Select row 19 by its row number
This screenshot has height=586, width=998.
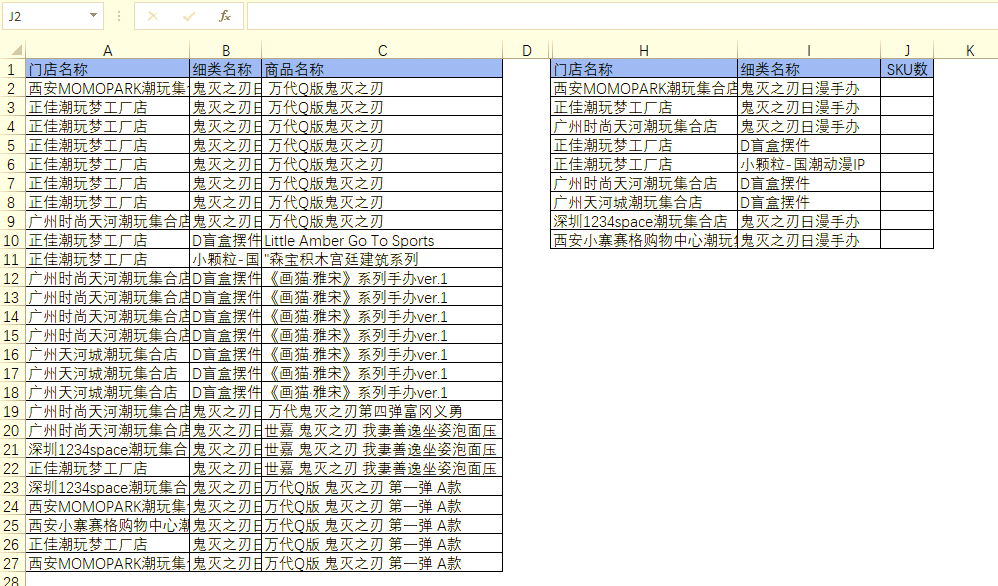[x=12, y=412]
